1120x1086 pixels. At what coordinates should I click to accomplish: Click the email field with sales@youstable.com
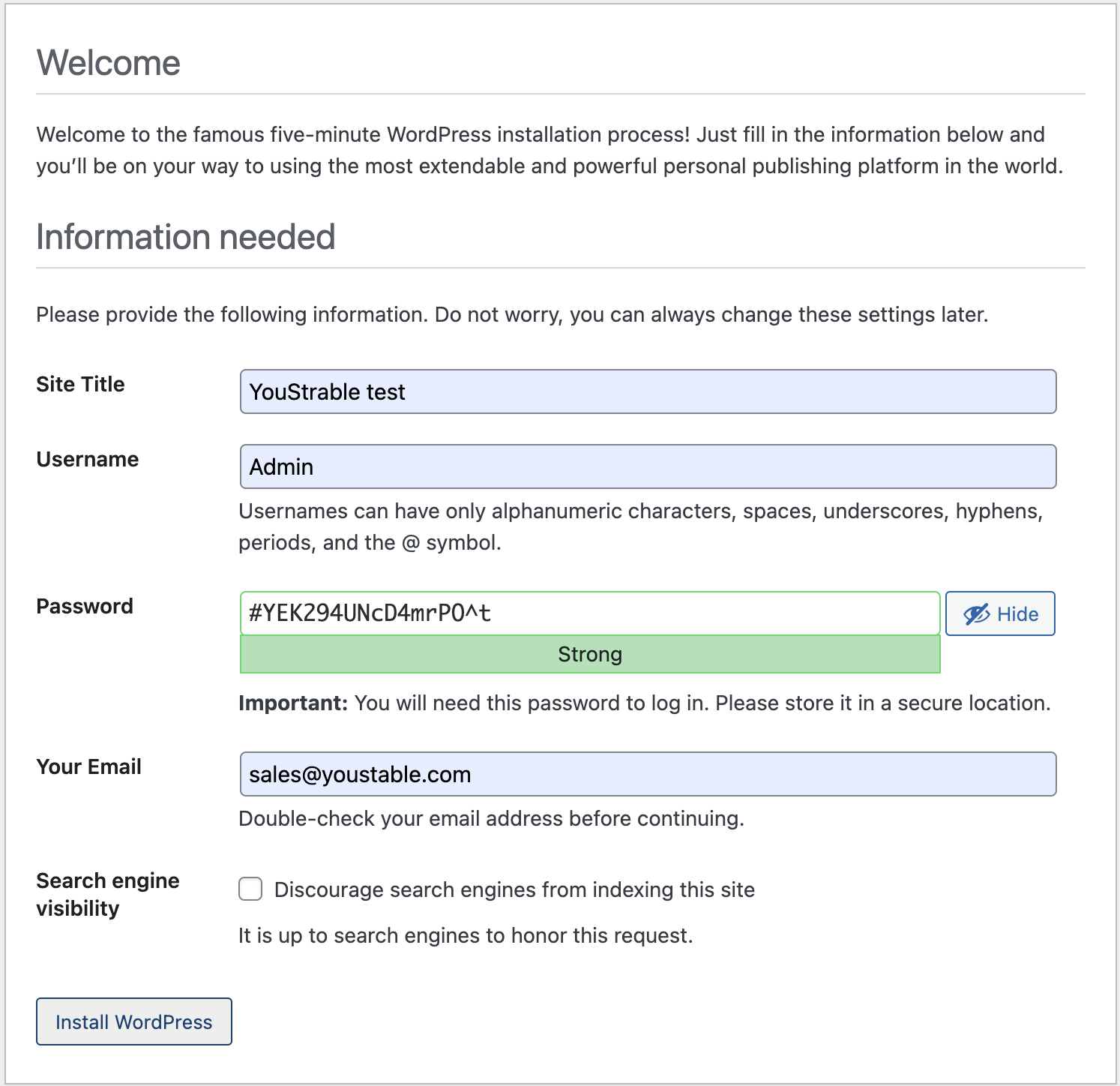click(648, 774)
